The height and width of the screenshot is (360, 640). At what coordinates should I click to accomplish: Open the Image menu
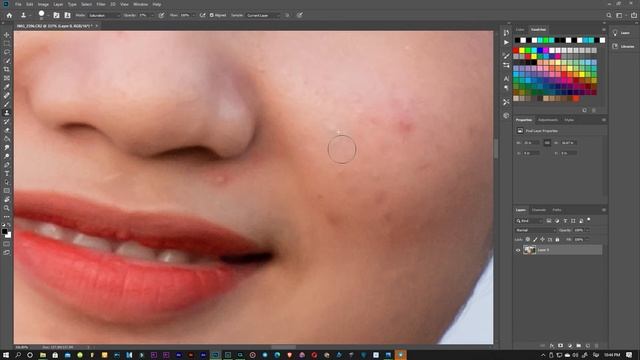coord(43,4)
